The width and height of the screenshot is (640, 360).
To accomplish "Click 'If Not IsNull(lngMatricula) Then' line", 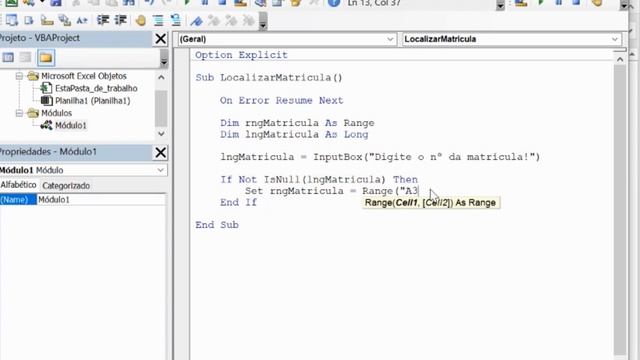I will coord(319,180).
